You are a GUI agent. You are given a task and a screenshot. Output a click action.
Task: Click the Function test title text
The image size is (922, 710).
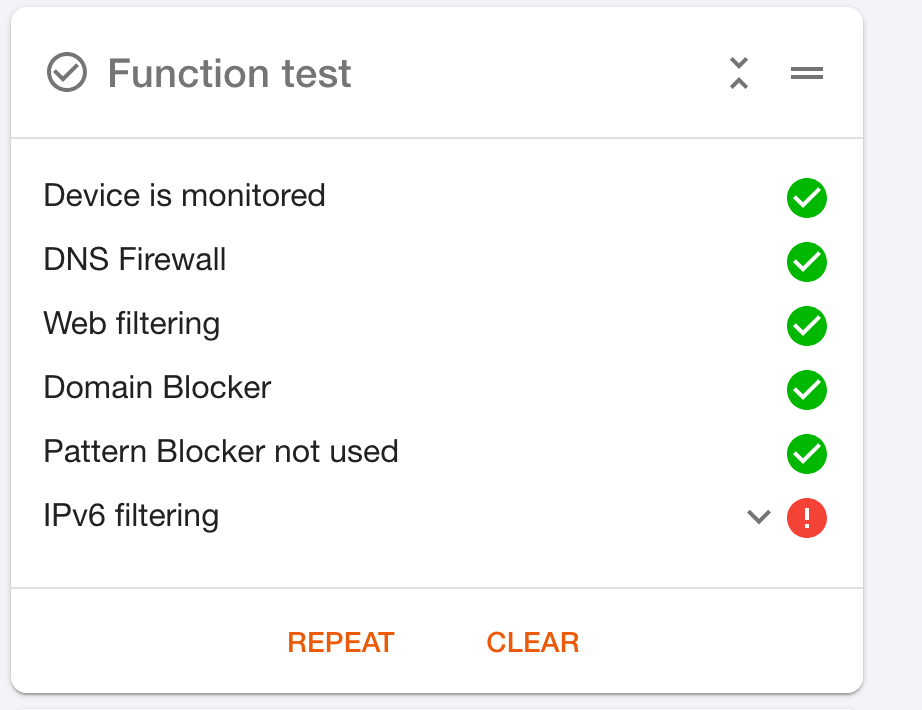[229, 74]
